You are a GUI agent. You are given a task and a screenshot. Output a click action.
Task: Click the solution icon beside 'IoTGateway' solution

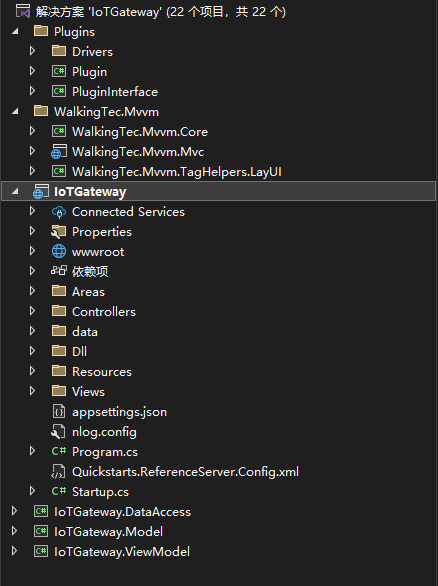click(x=24, y=12)
